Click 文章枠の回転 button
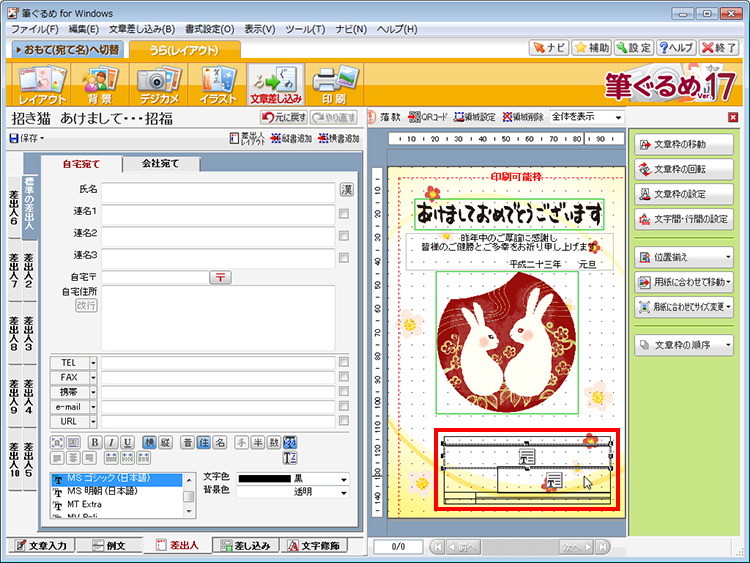The image size is (750, 563). click(684, 169)
